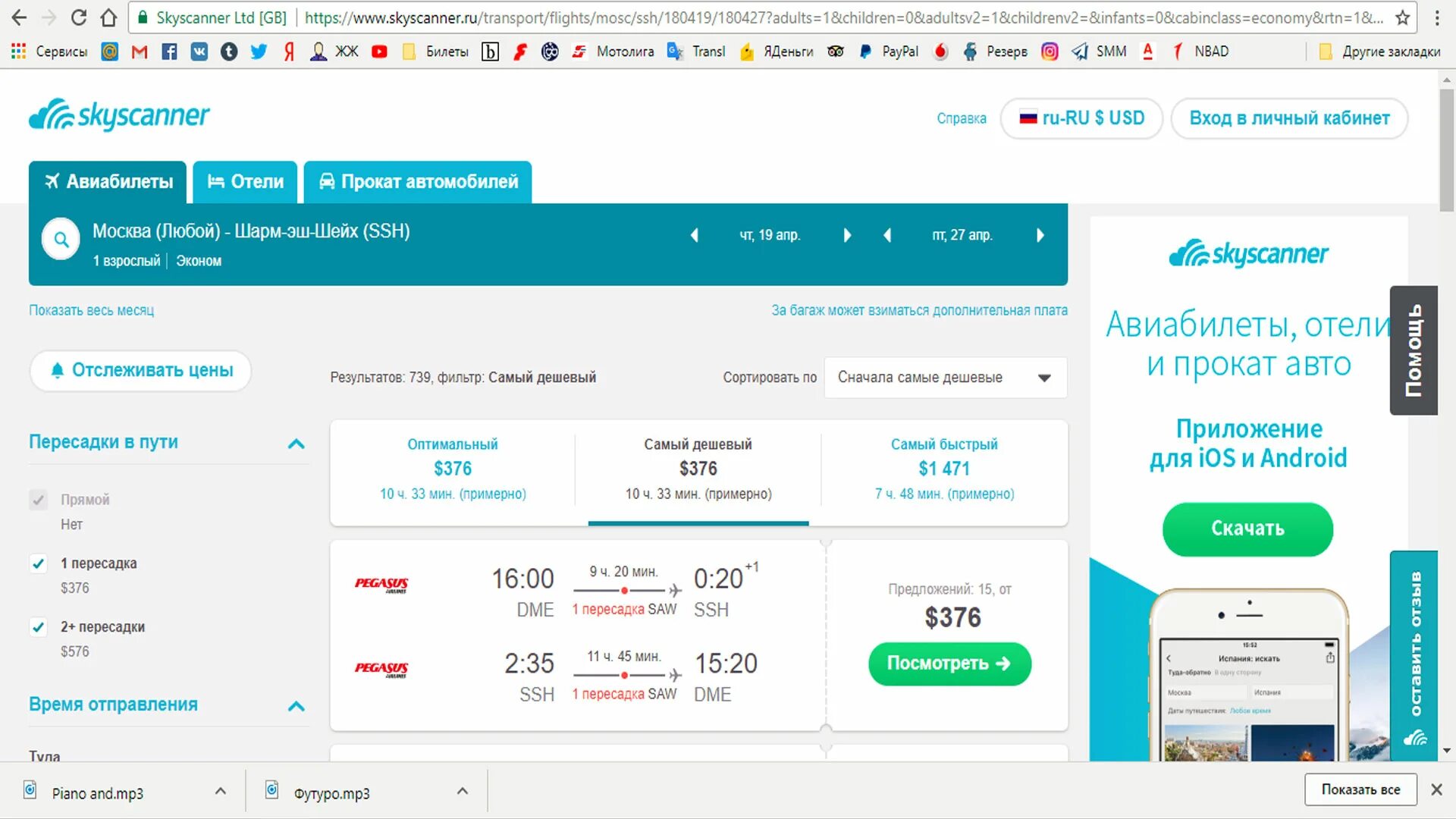Uncheck the 2+ пересадки filter
1456x819 pixels.
point(38,627)
